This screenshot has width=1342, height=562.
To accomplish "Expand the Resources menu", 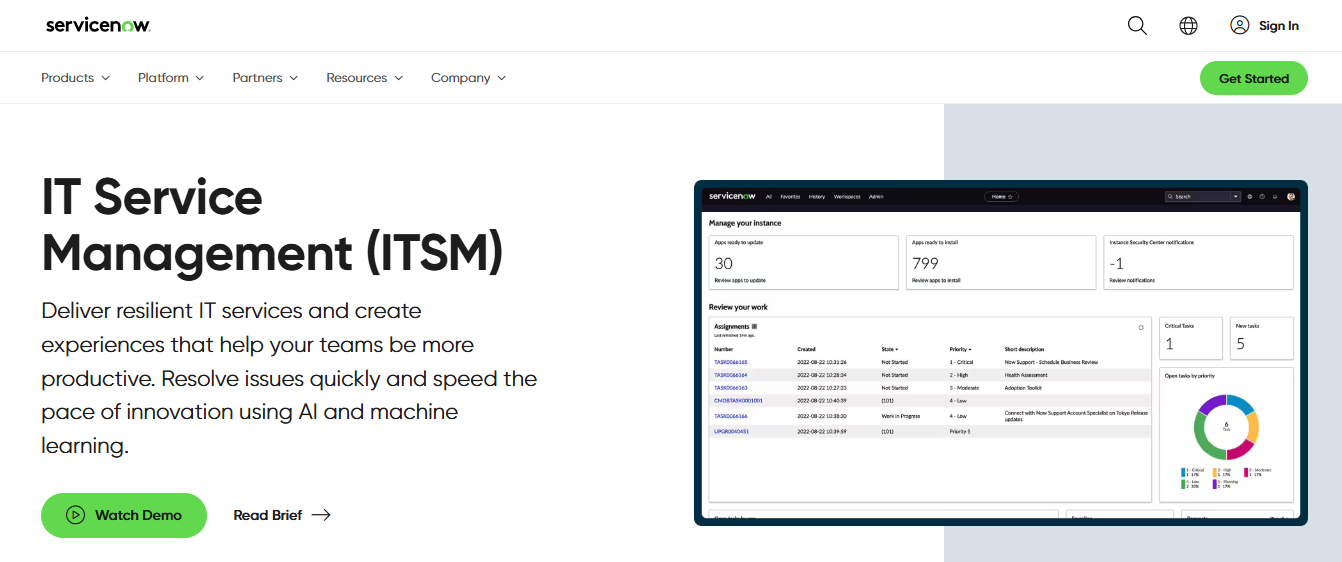I will [x=365, y=78].
